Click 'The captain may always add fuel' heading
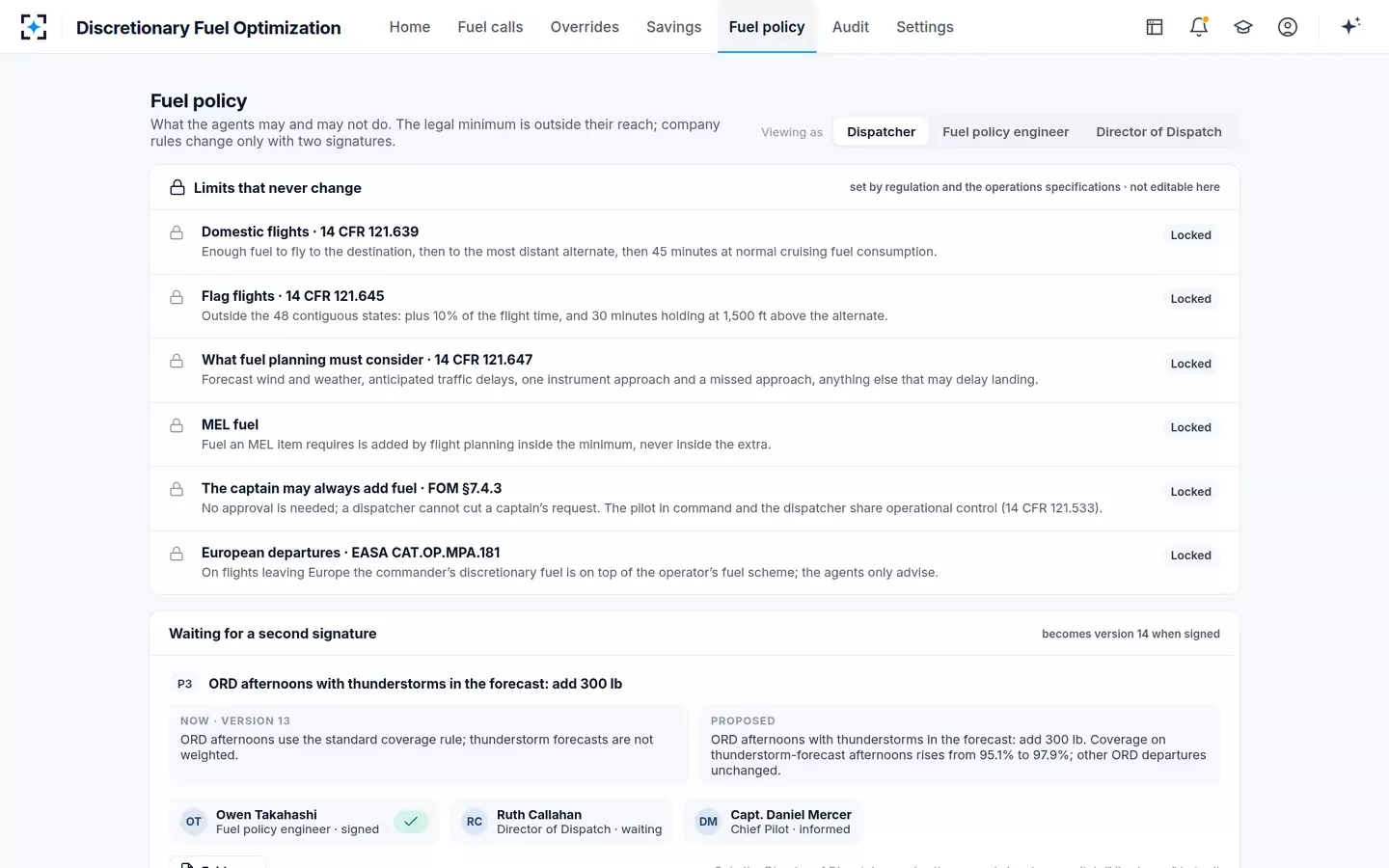This screenshot has width=1389, height=868. pyautogui.click(x=351, y=488)
